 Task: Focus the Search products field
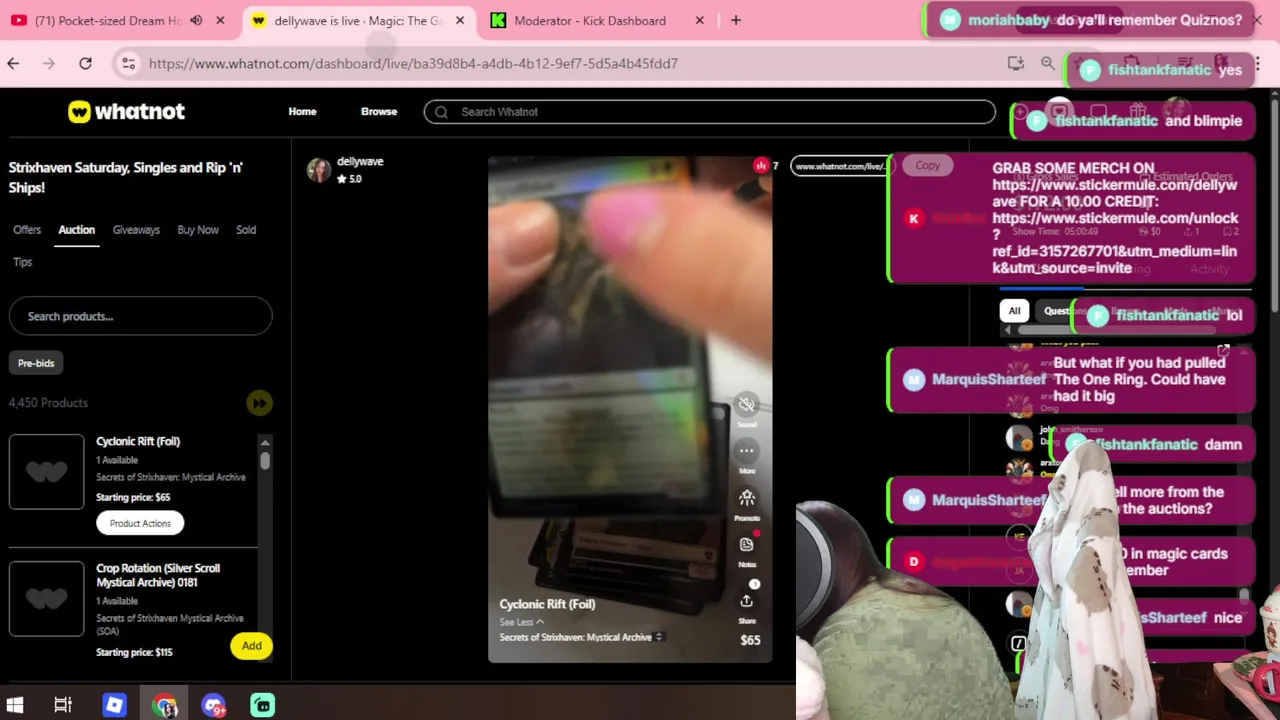[x=140, y=316]
